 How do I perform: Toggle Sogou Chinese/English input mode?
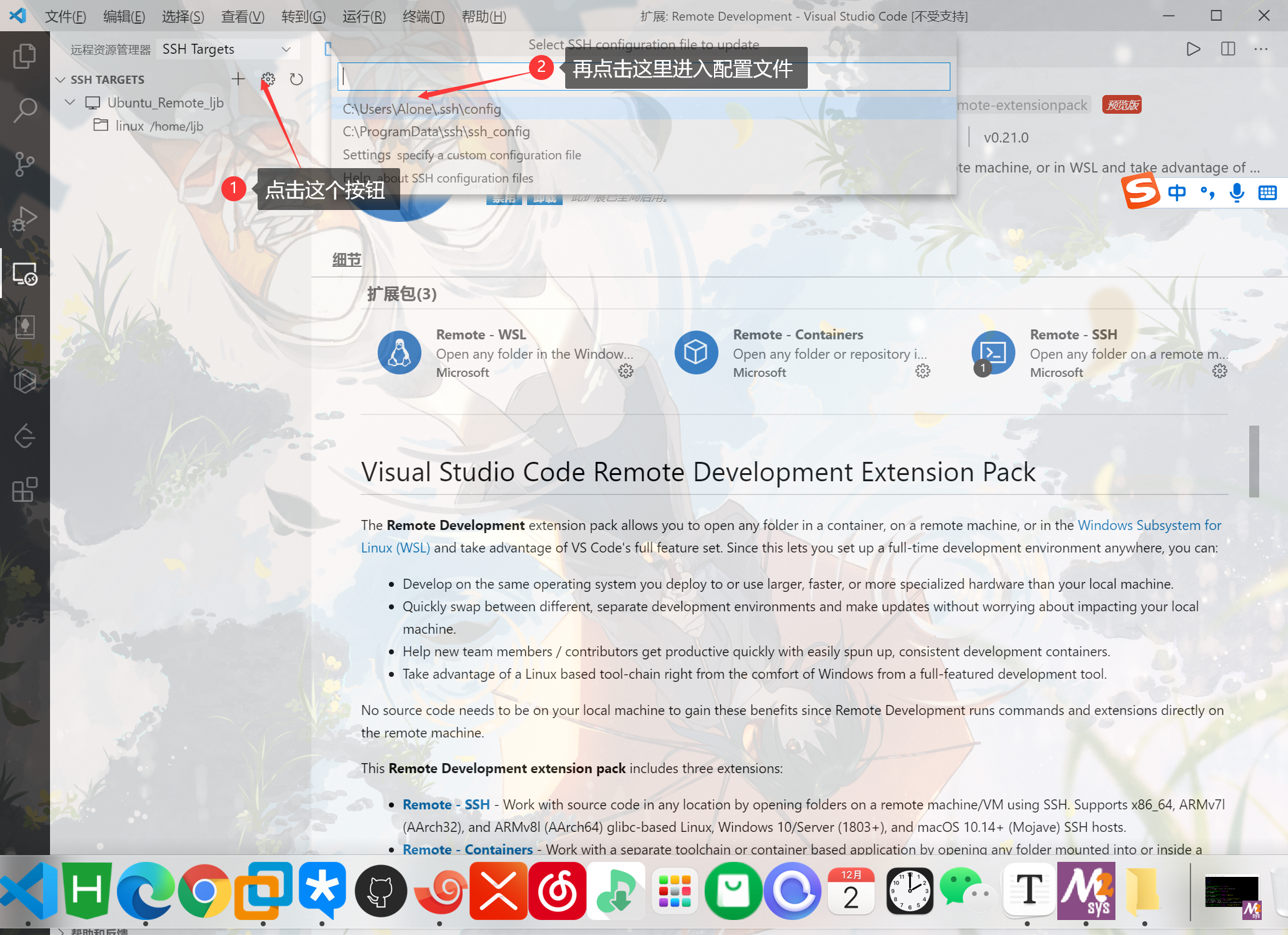(1176, 192)
